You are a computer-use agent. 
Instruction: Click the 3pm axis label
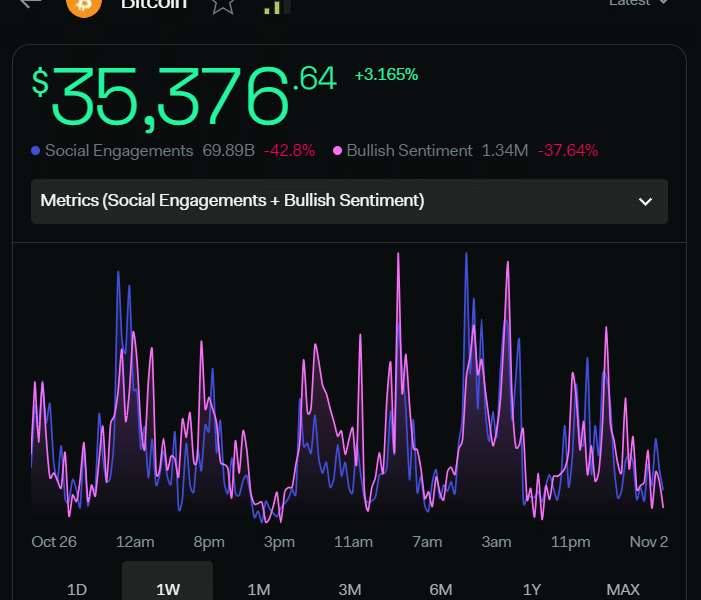point(279,542)
